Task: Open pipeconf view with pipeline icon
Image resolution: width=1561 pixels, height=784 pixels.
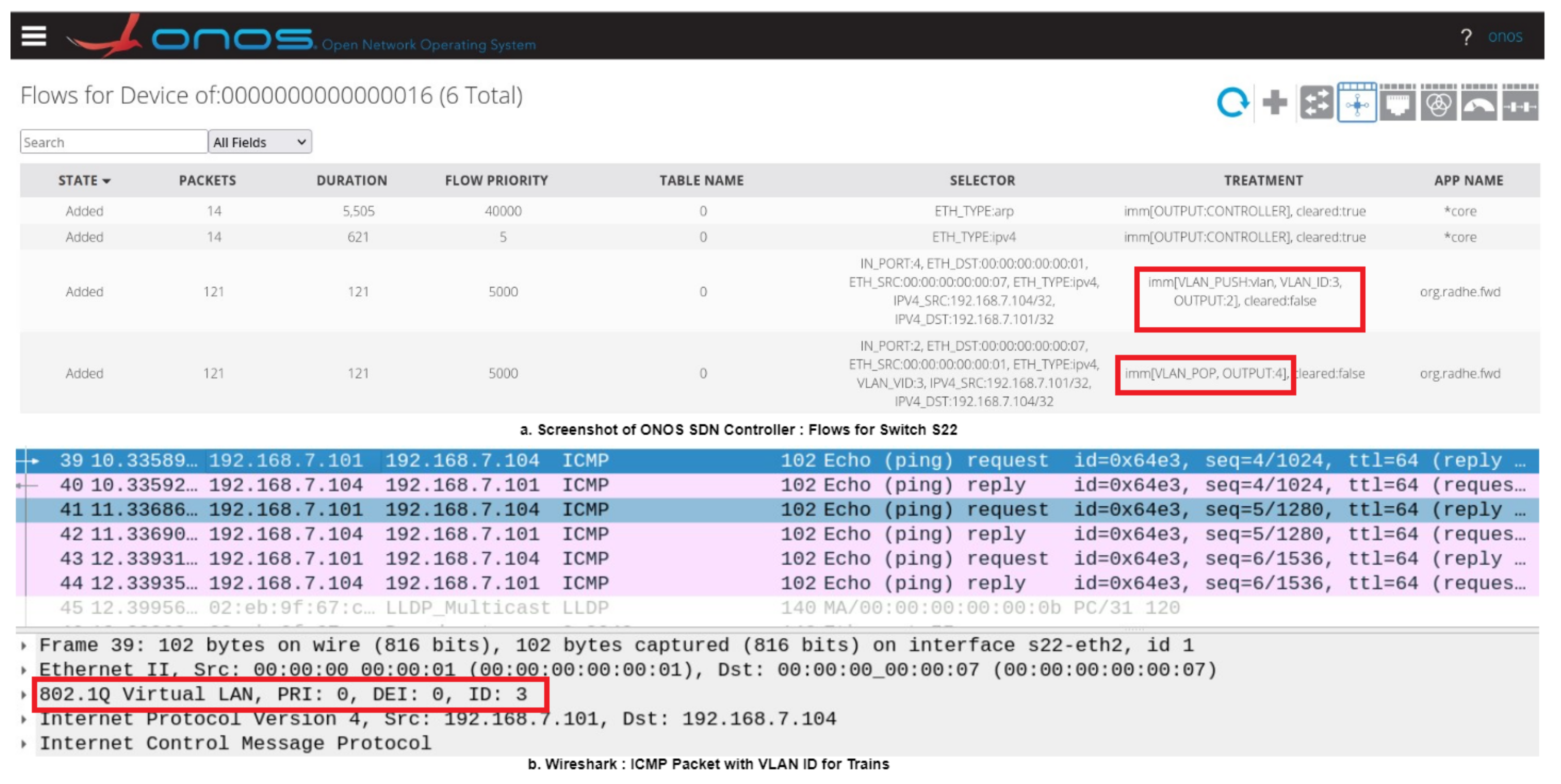Action: (x=1520, y=103)
